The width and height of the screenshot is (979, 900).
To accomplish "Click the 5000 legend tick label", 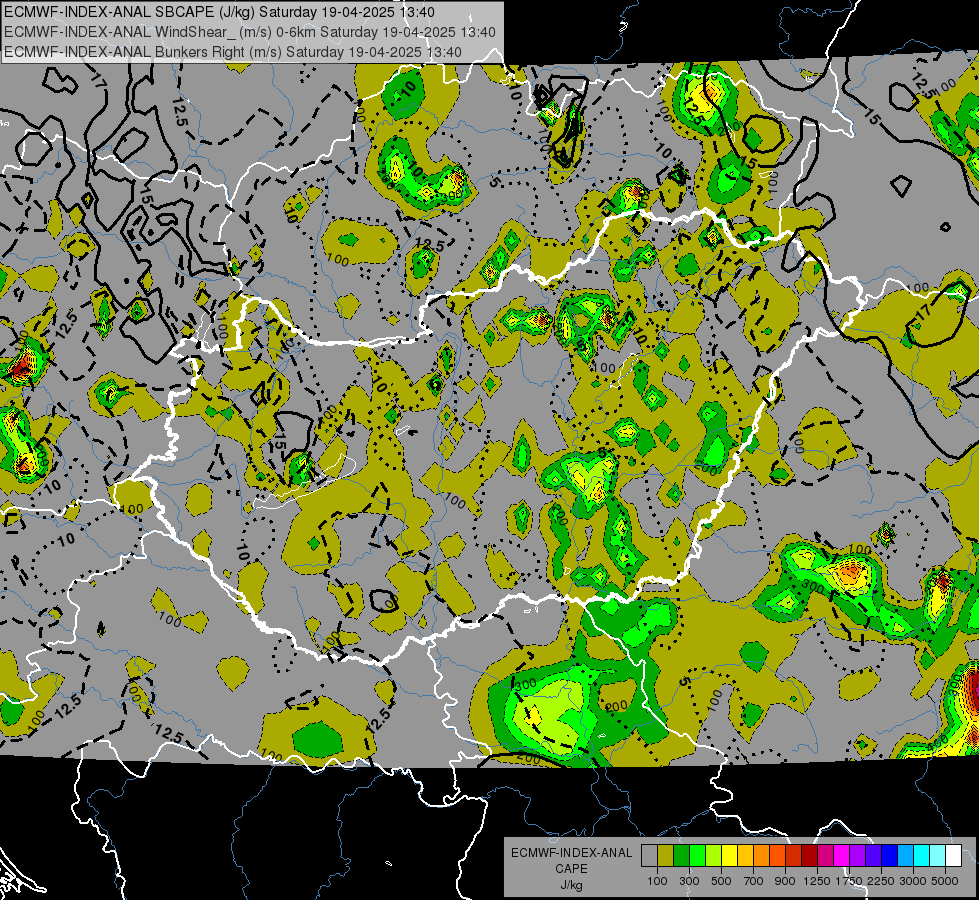I will pos(945,881).
